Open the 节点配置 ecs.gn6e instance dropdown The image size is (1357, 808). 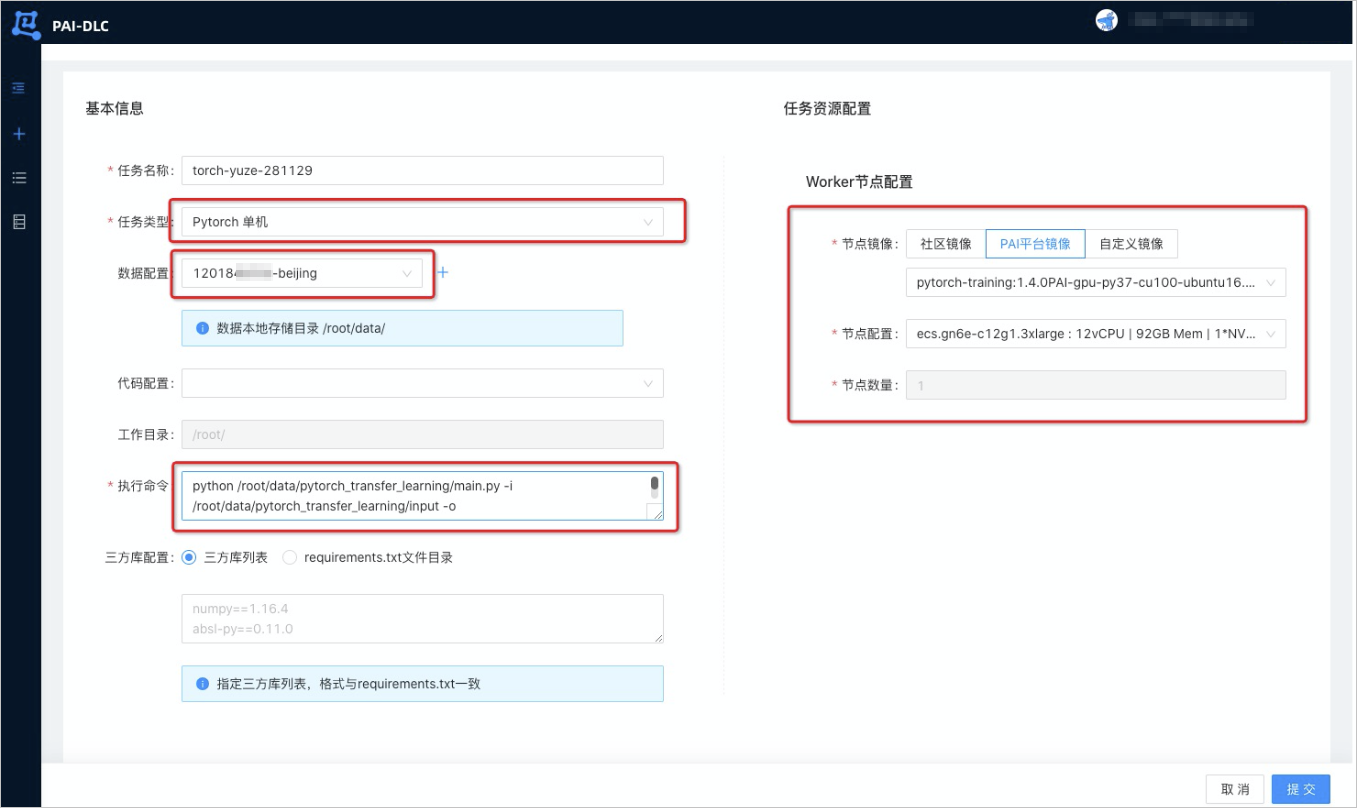1096,334
